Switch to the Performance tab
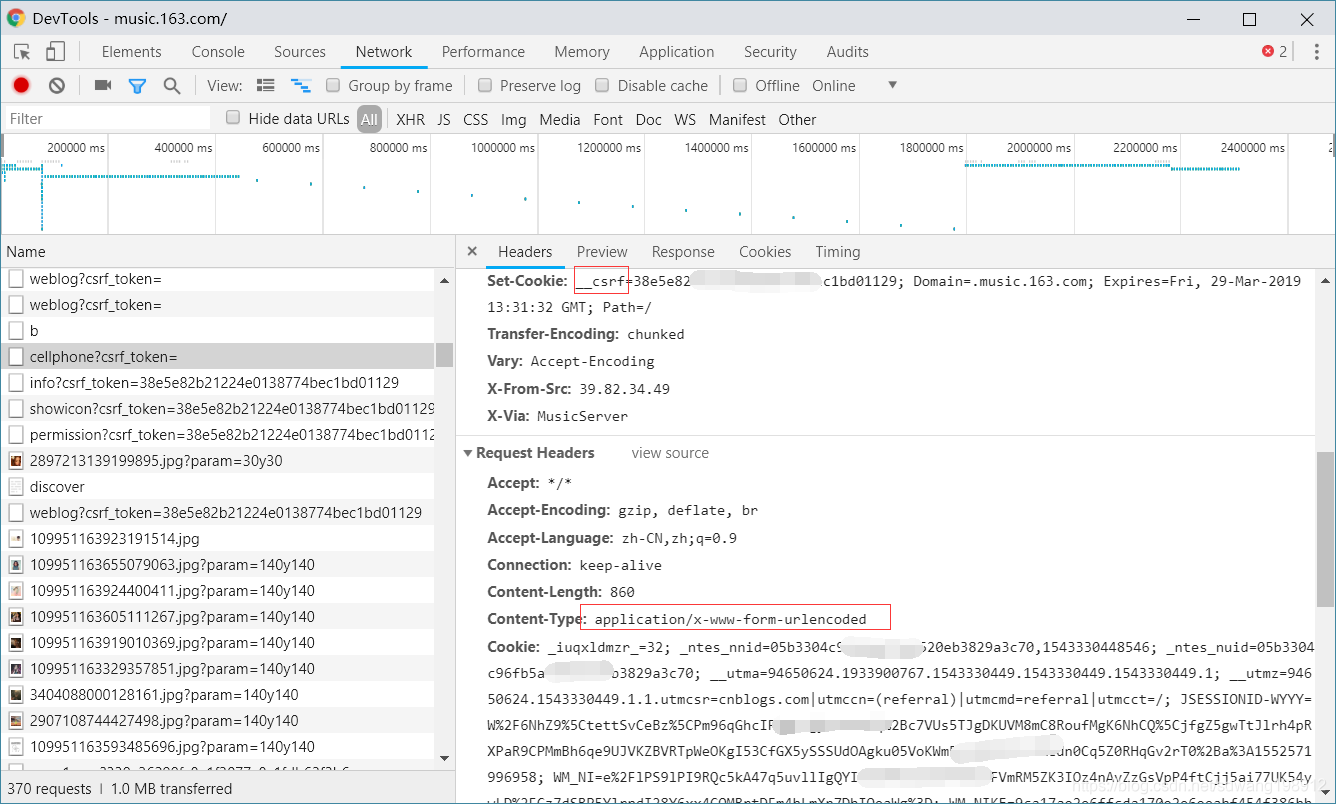The image size is (1336, 804). pos(483,52)
